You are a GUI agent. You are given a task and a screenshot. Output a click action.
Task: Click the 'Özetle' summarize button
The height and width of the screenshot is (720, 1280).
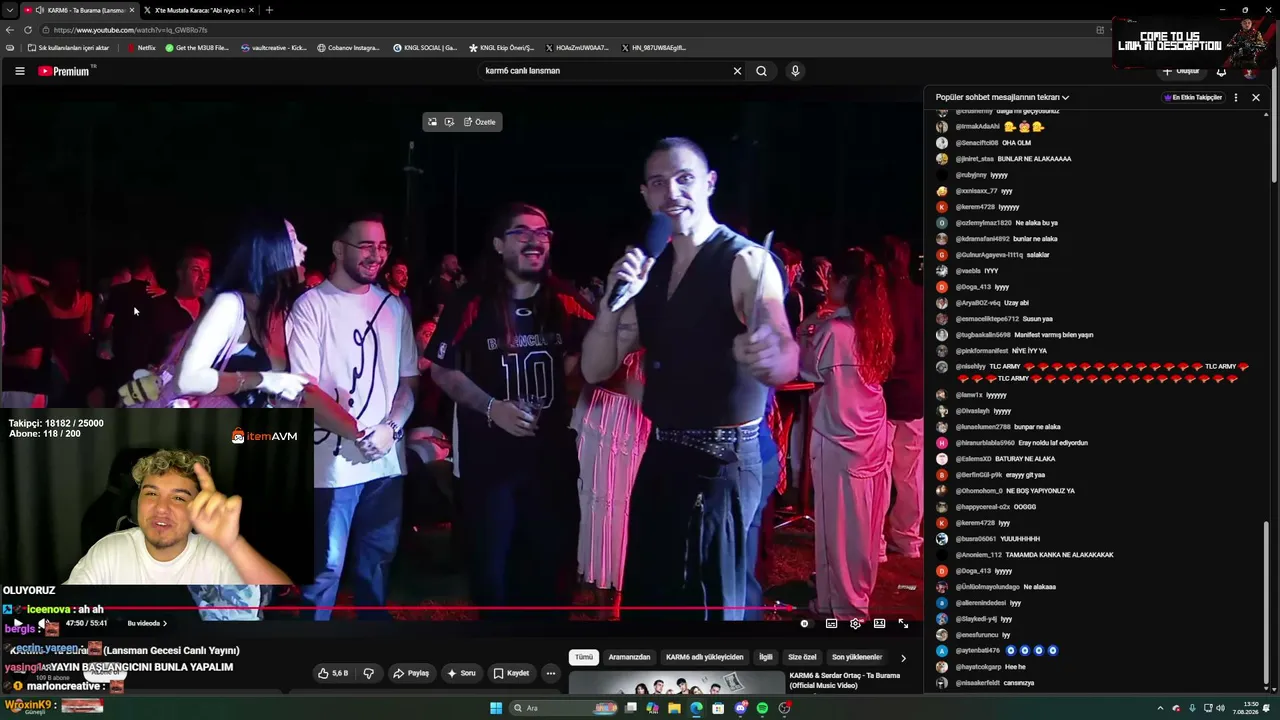479,122
